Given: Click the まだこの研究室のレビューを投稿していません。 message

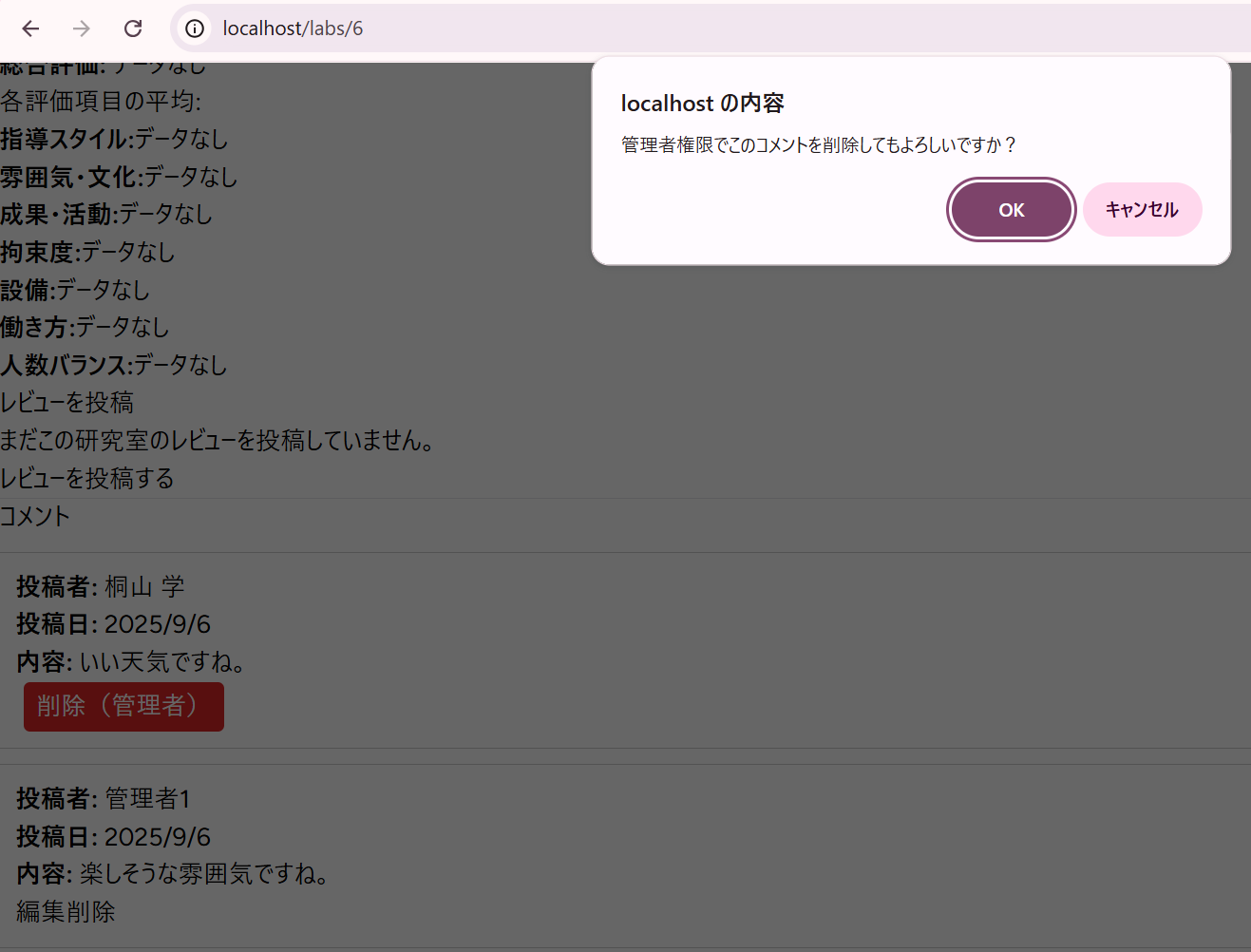Looking at the screenshot, I should (x=218, y=440).
